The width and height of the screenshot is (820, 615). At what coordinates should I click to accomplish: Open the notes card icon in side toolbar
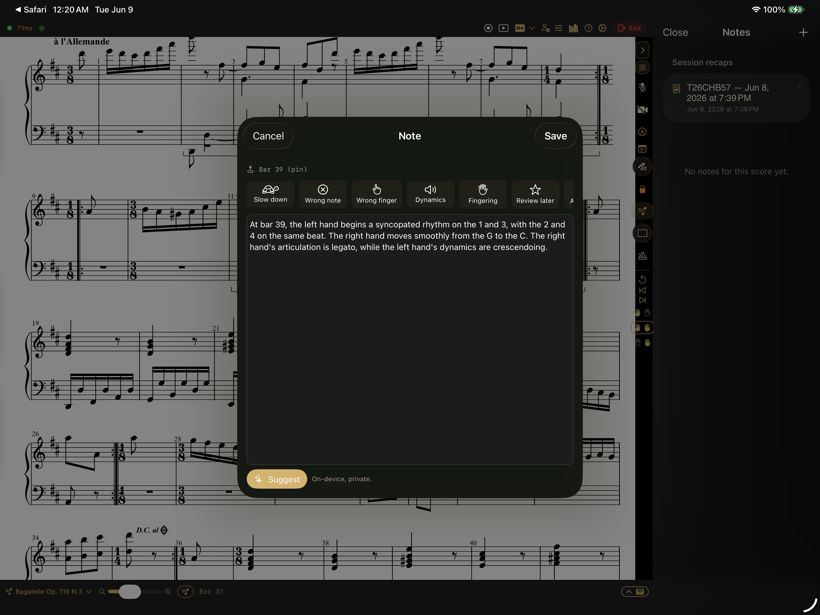(x=643, y=150)
